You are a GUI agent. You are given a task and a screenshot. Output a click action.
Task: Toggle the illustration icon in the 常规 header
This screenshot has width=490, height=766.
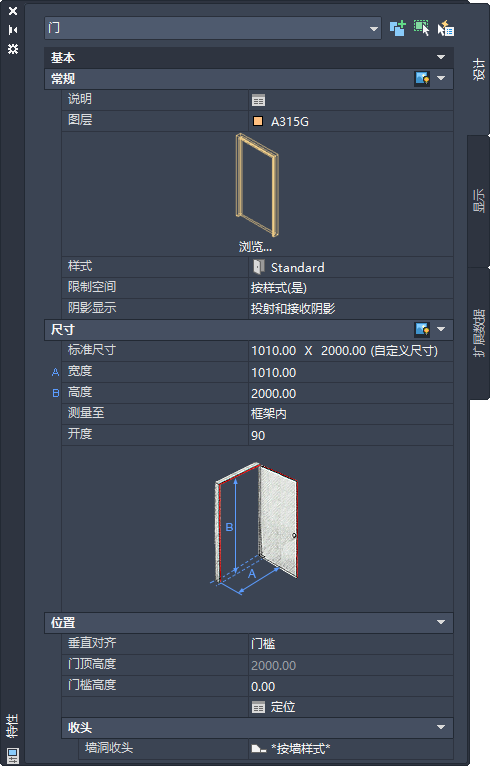(x=422, y=78)
